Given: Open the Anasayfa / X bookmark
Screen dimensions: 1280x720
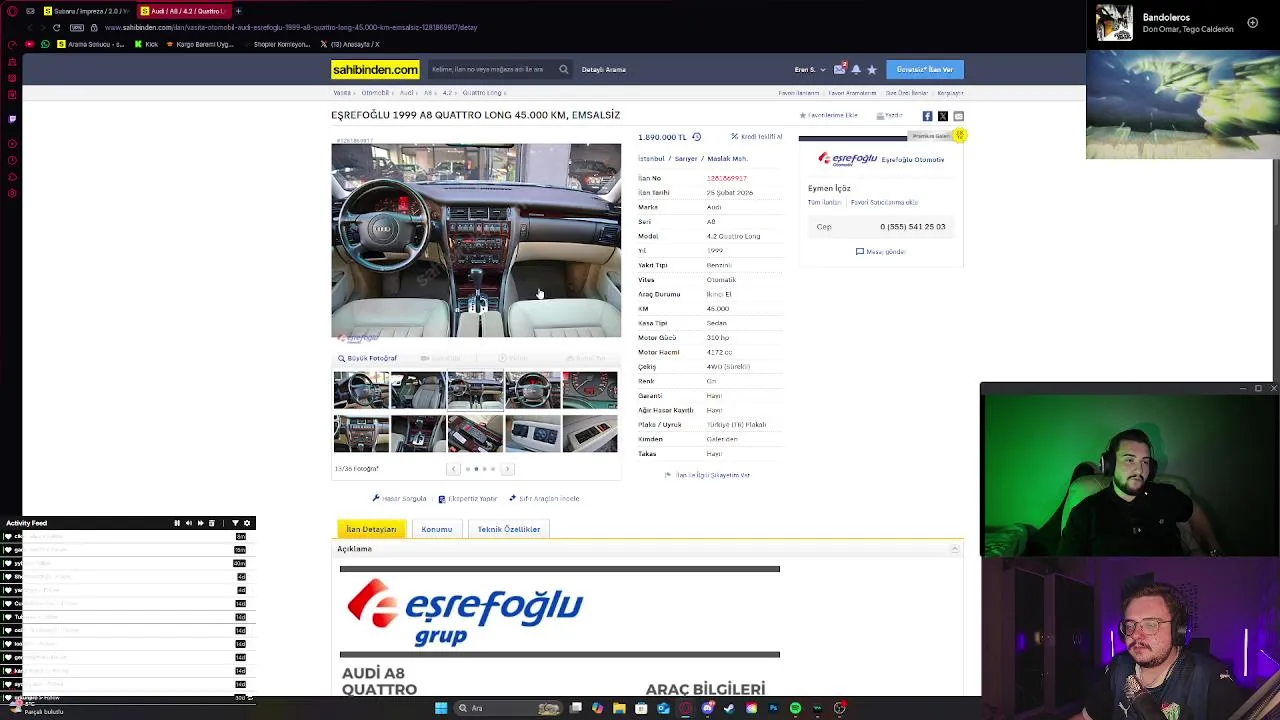Looking at the screenshot, I should pos(350,44).
